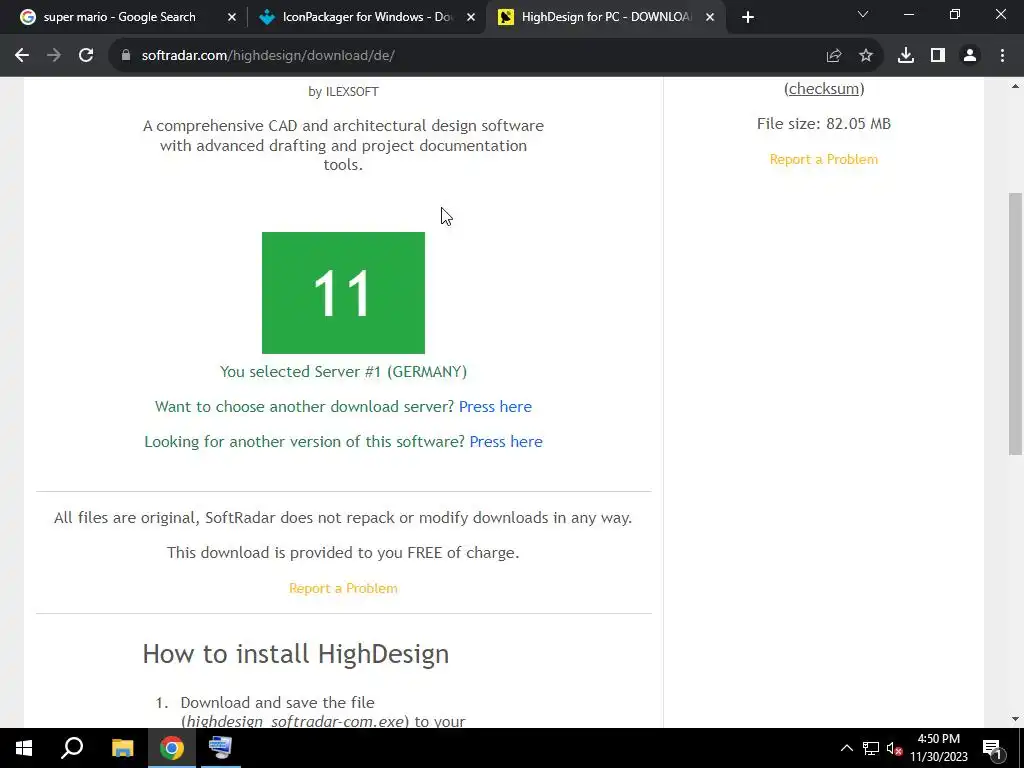Click 'You selected Server #1 (GERMANY)' text
The width and height of the screenshot is (1024, 768).
pos(343,372)
